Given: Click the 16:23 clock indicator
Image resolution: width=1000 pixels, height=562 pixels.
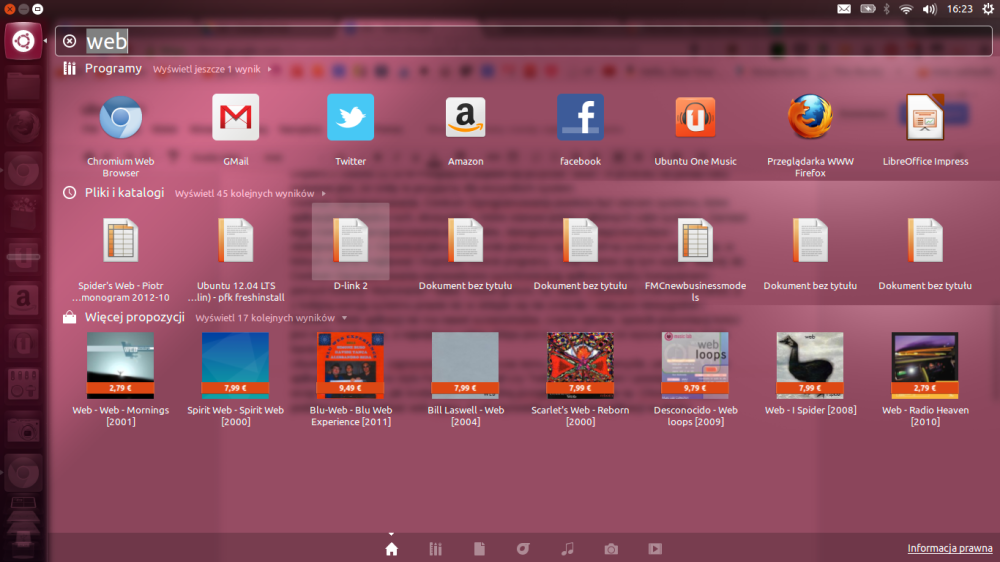Looking at the screenshot, I should click(959, 9).
